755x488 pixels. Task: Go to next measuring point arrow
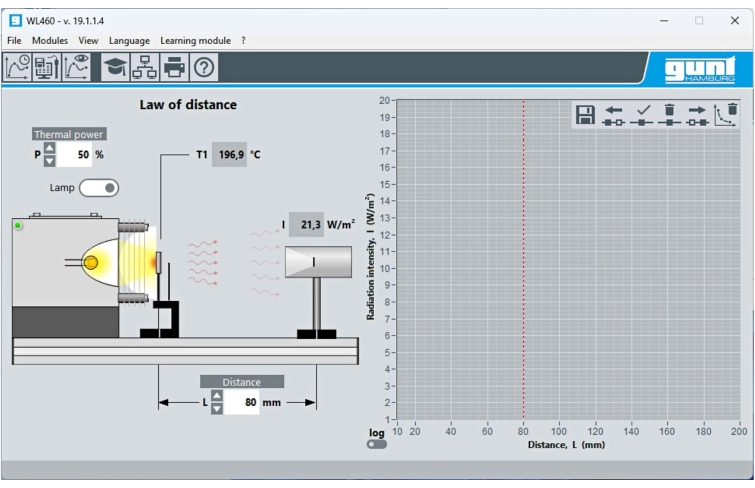coord(697,116)
